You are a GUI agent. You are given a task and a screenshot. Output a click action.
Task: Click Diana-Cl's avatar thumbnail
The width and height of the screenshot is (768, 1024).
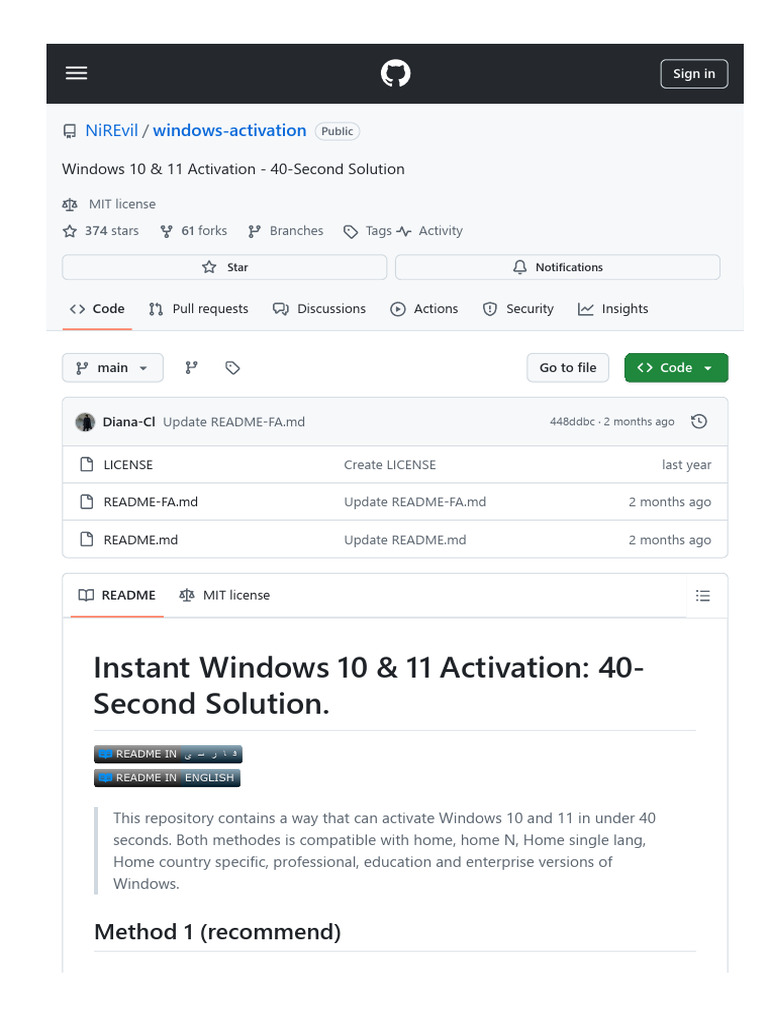coord(85,422)
